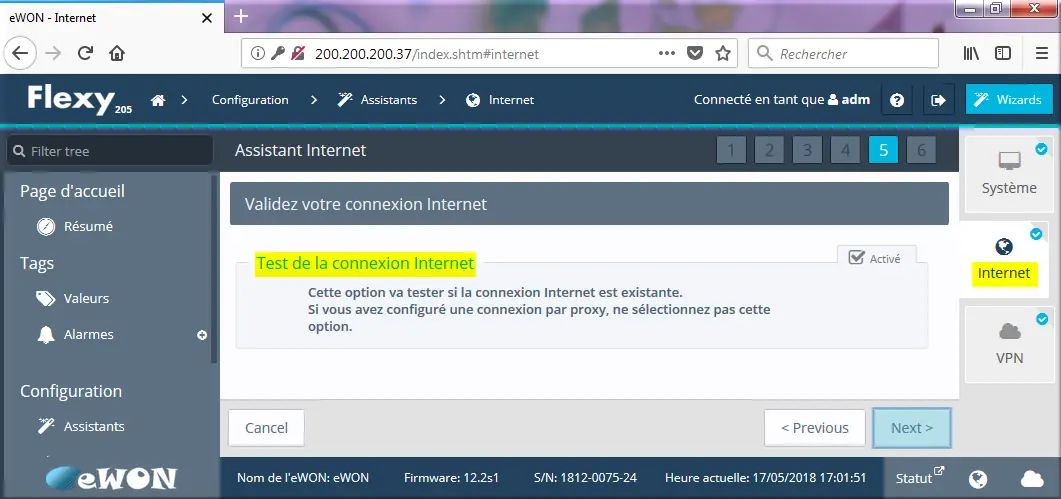Toggle the browser sidebar icon
The image size is (1061, 499).
coord(1003,53)
